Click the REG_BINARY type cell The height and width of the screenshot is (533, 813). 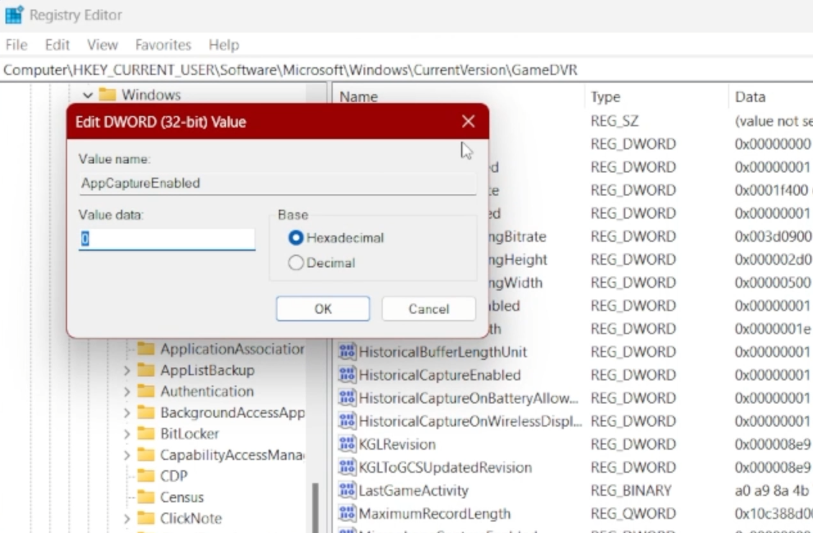click(x=631, y=490)
